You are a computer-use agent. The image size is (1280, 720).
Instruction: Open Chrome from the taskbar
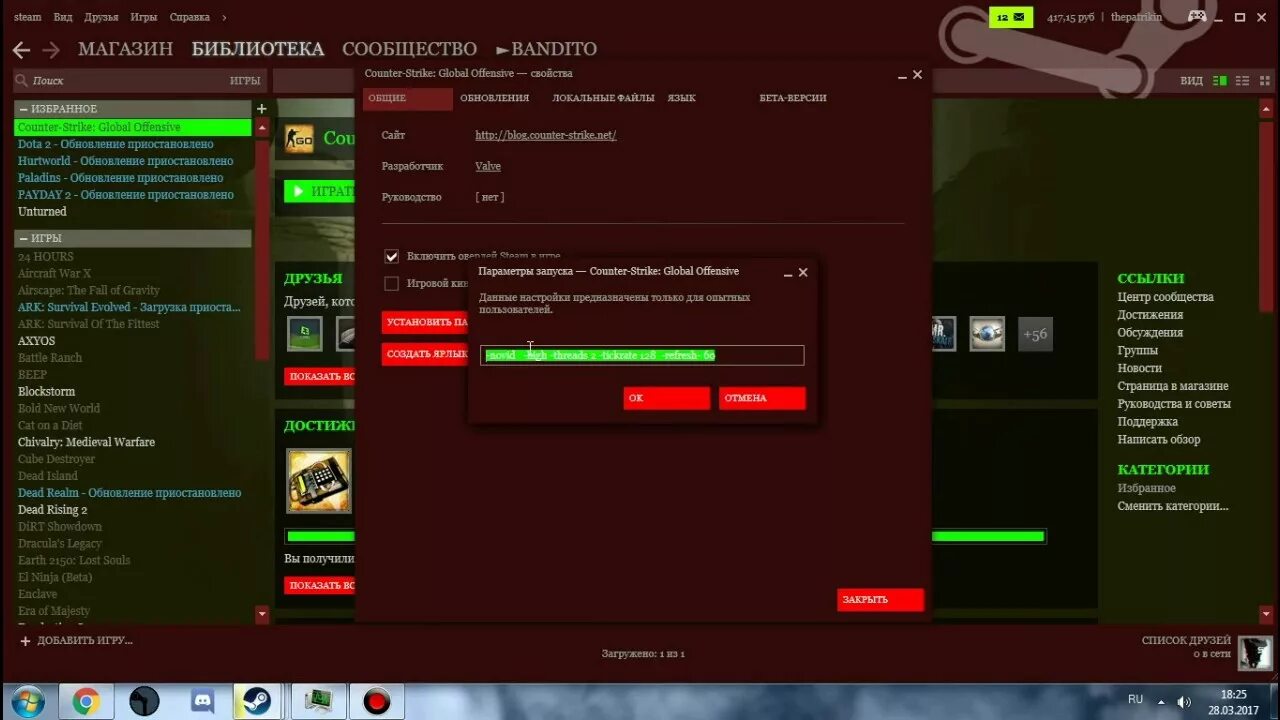pyautogui.click(x=86, y=702)
